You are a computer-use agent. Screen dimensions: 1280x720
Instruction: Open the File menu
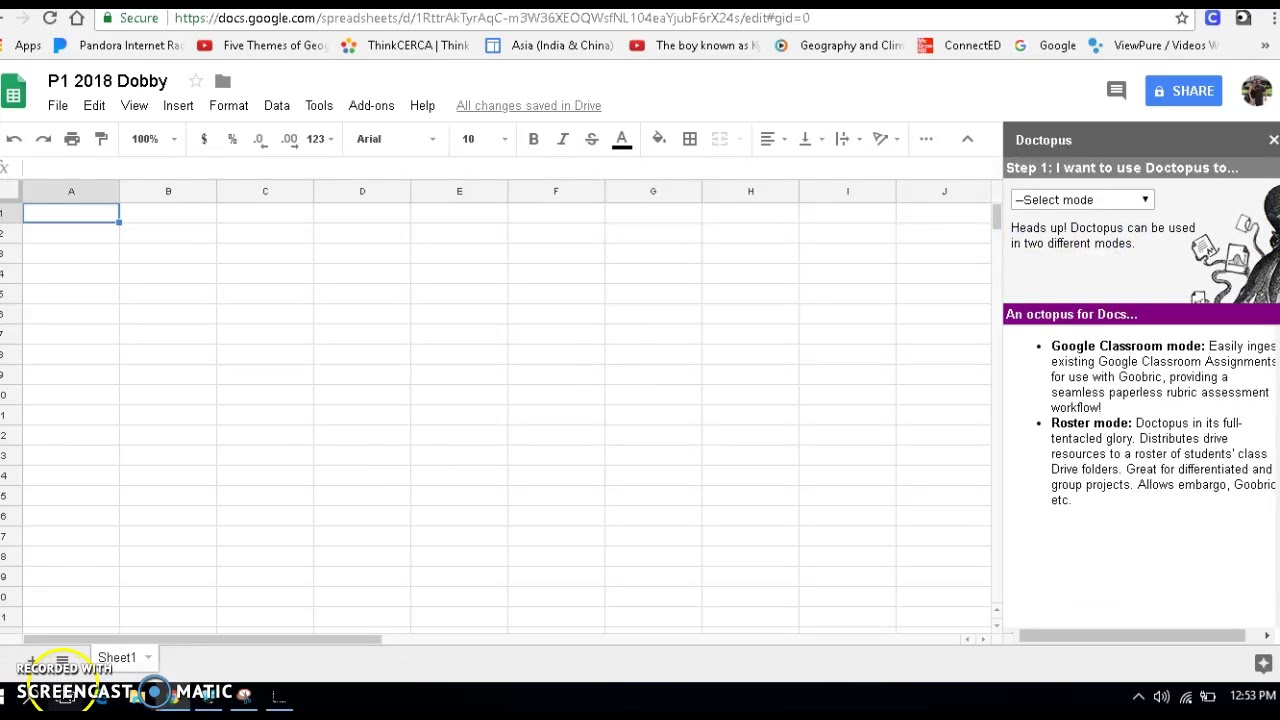[58, 105]
